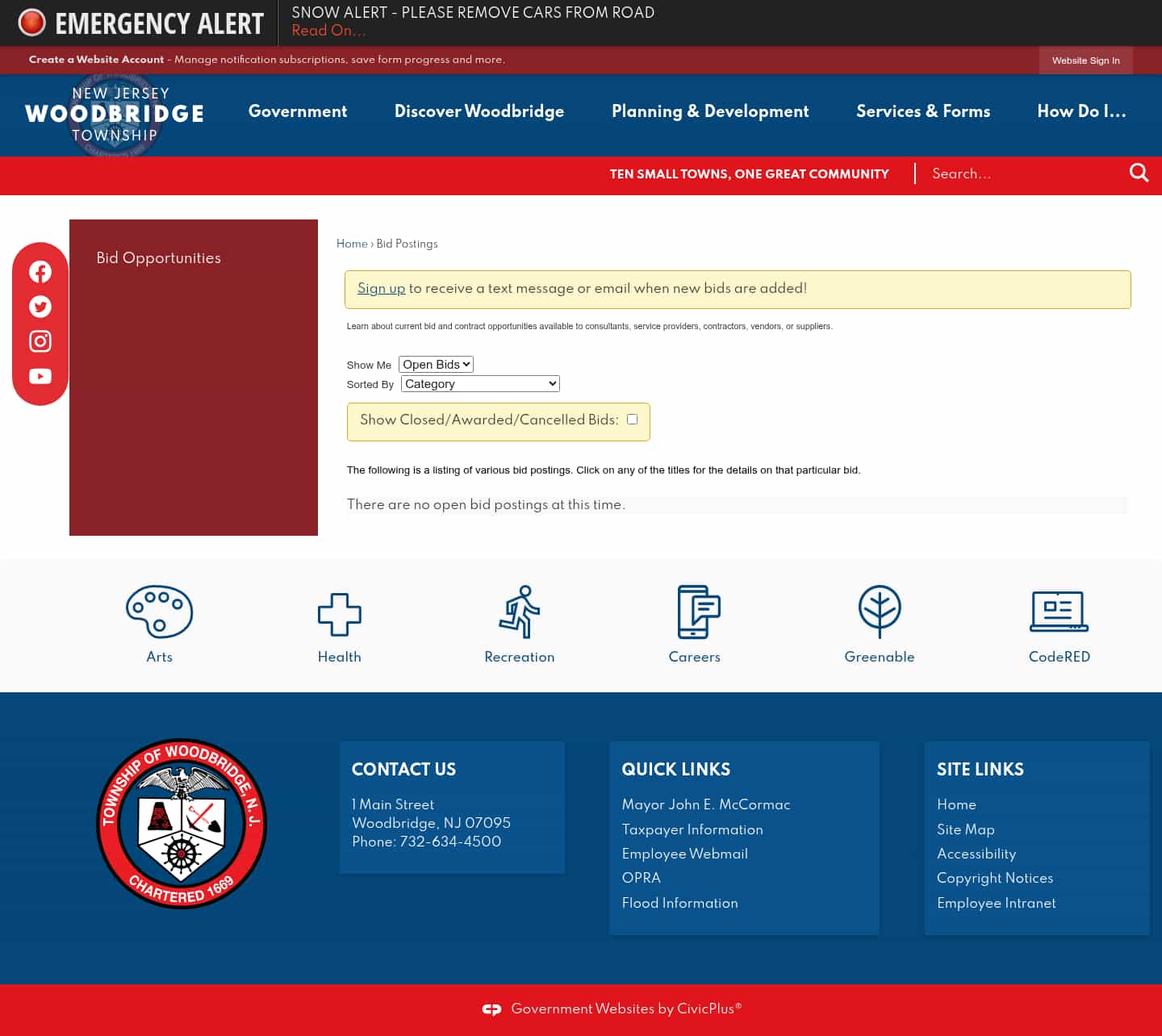Open the Instagram social media icon
This screenshot has width=1162, height=1036.
[40, 341]
